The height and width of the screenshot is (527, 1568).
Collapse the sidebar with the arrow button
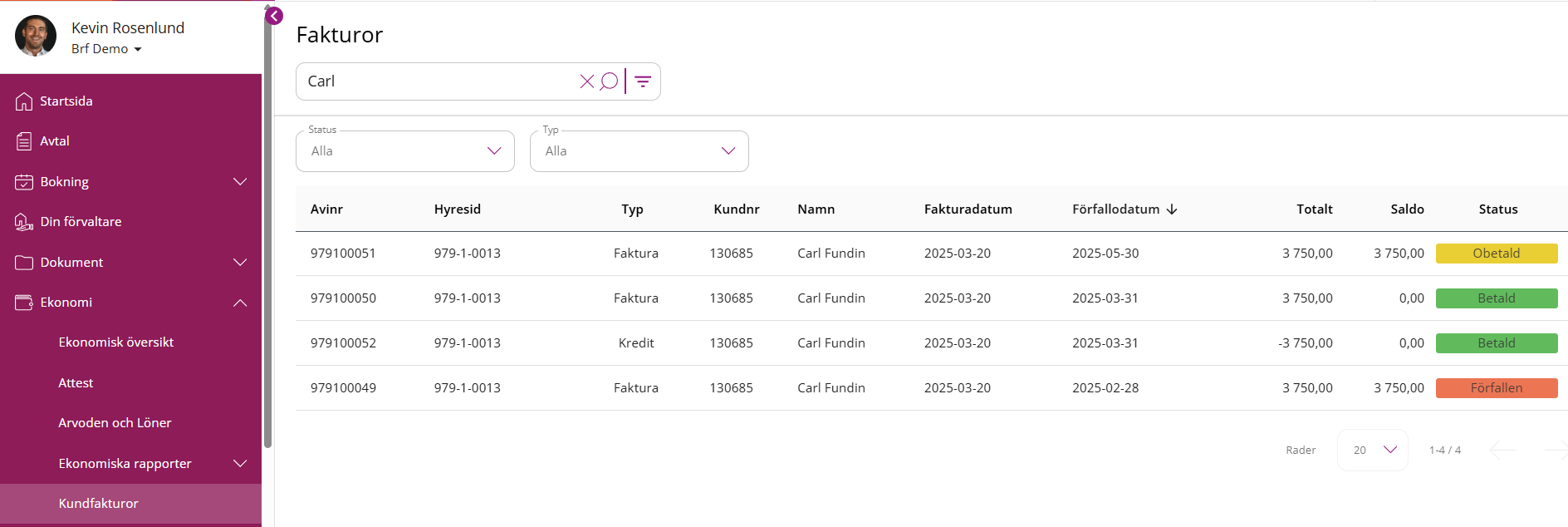pos(274,16)
